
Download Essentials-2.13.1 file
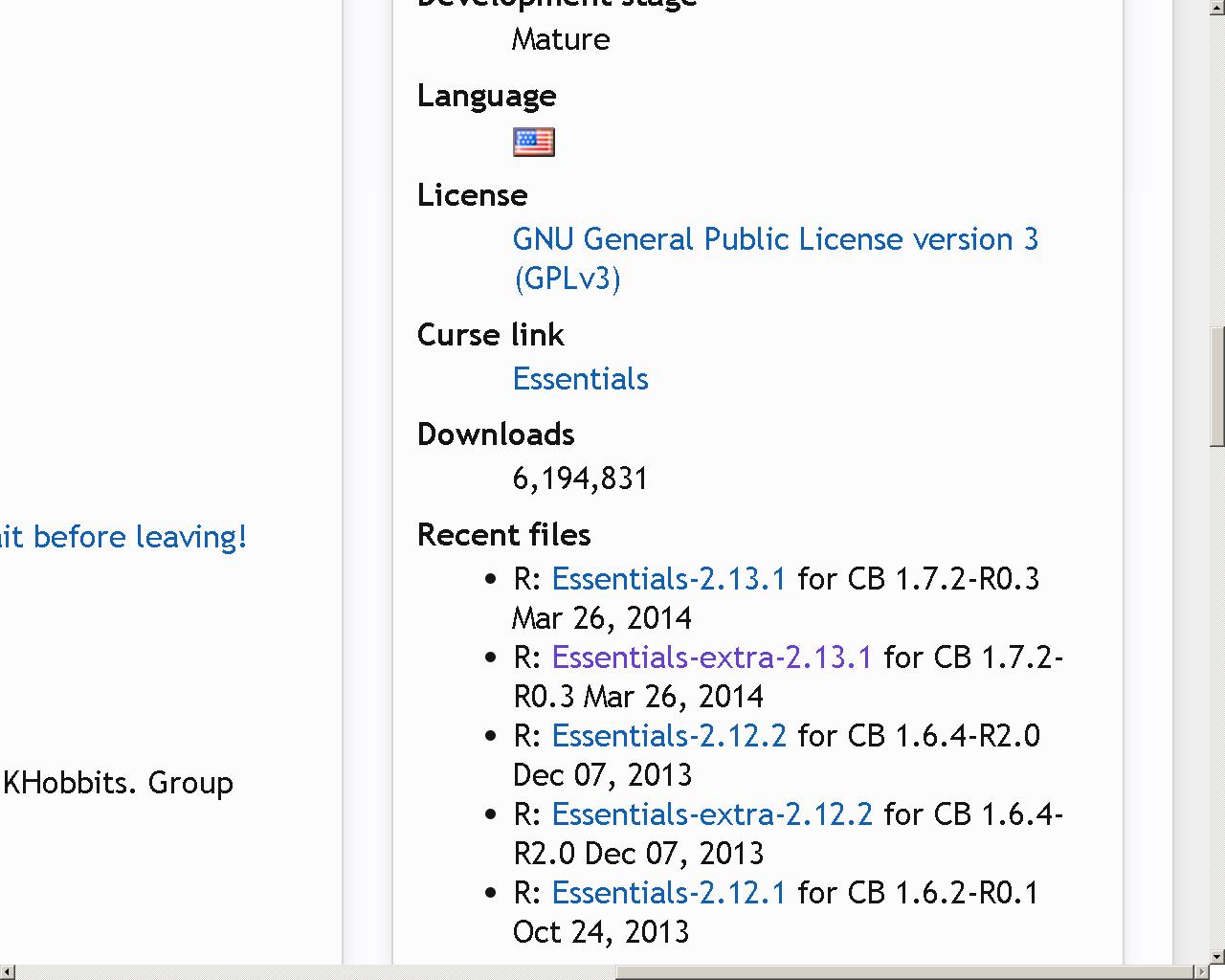[669, 579]
